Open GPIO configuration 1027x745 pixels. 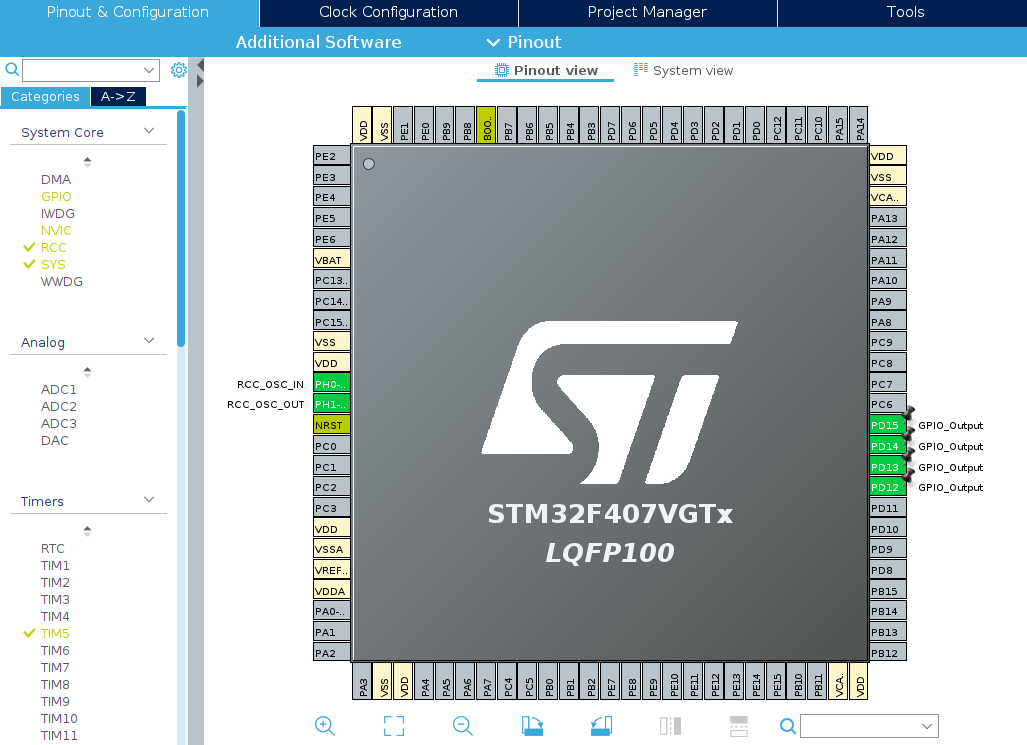56,197
